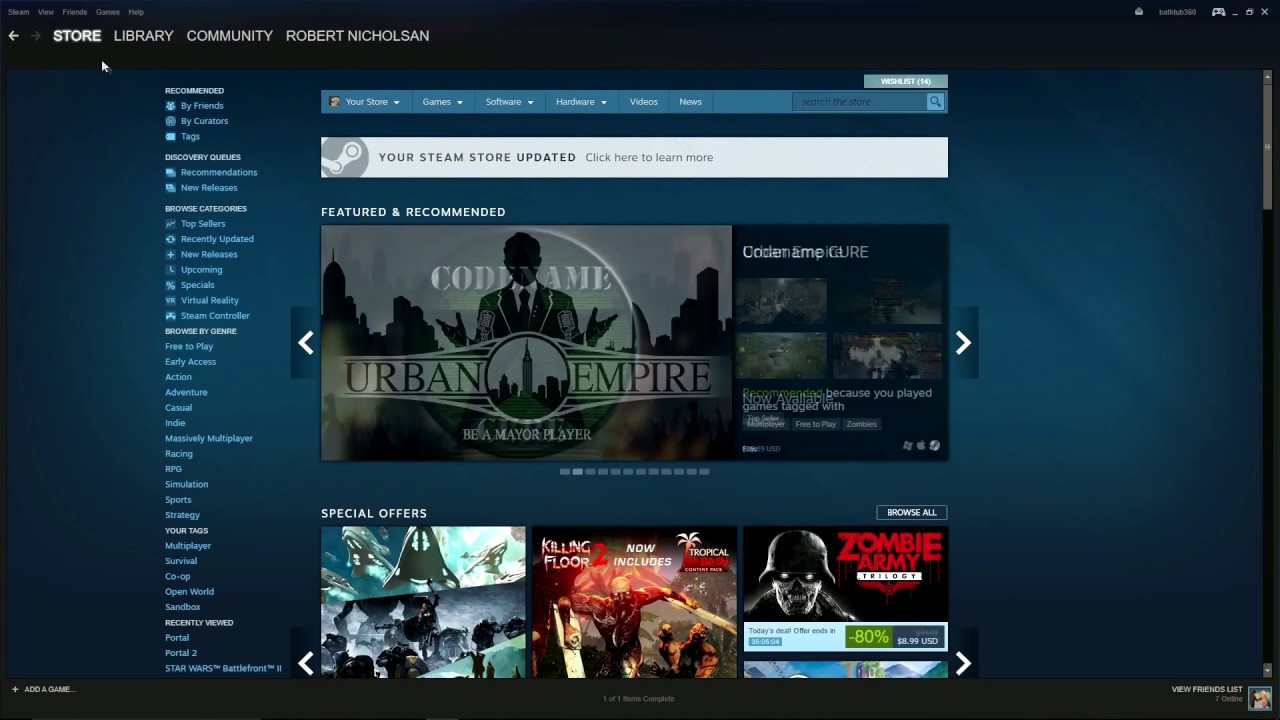Open the Videos store tab
Image resolution: width=1280 pixels, height=720 pixels.
coord(644,102)
